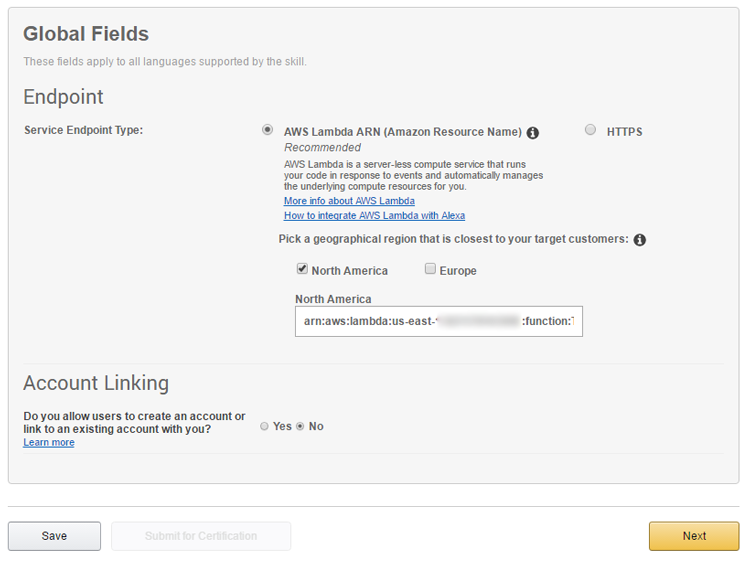Click the Submit for Certification button

point(201,536)
